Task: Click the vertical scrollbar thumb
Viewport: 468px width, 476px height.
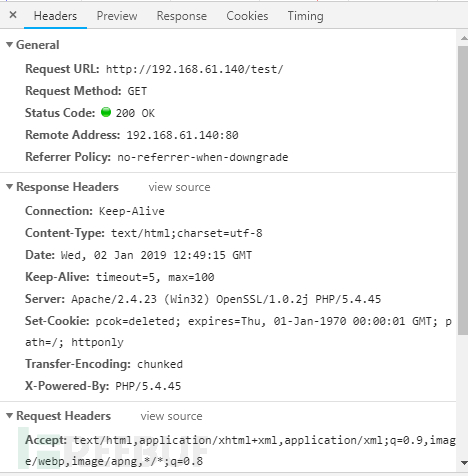Action: 463,190
